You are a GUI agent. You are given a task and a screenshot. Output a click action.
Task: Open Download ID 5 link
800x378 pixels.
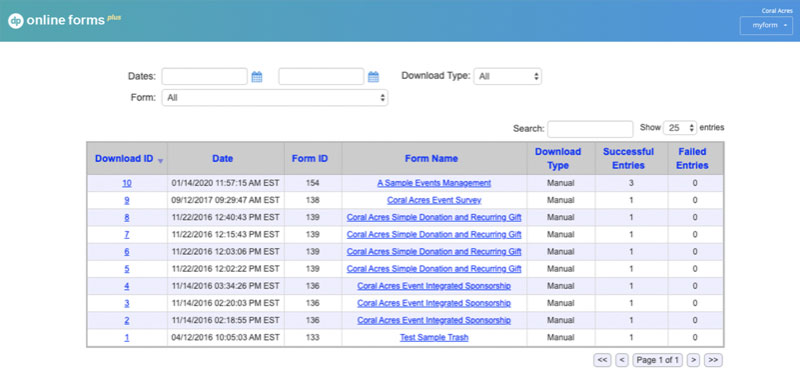coord(127,269)
